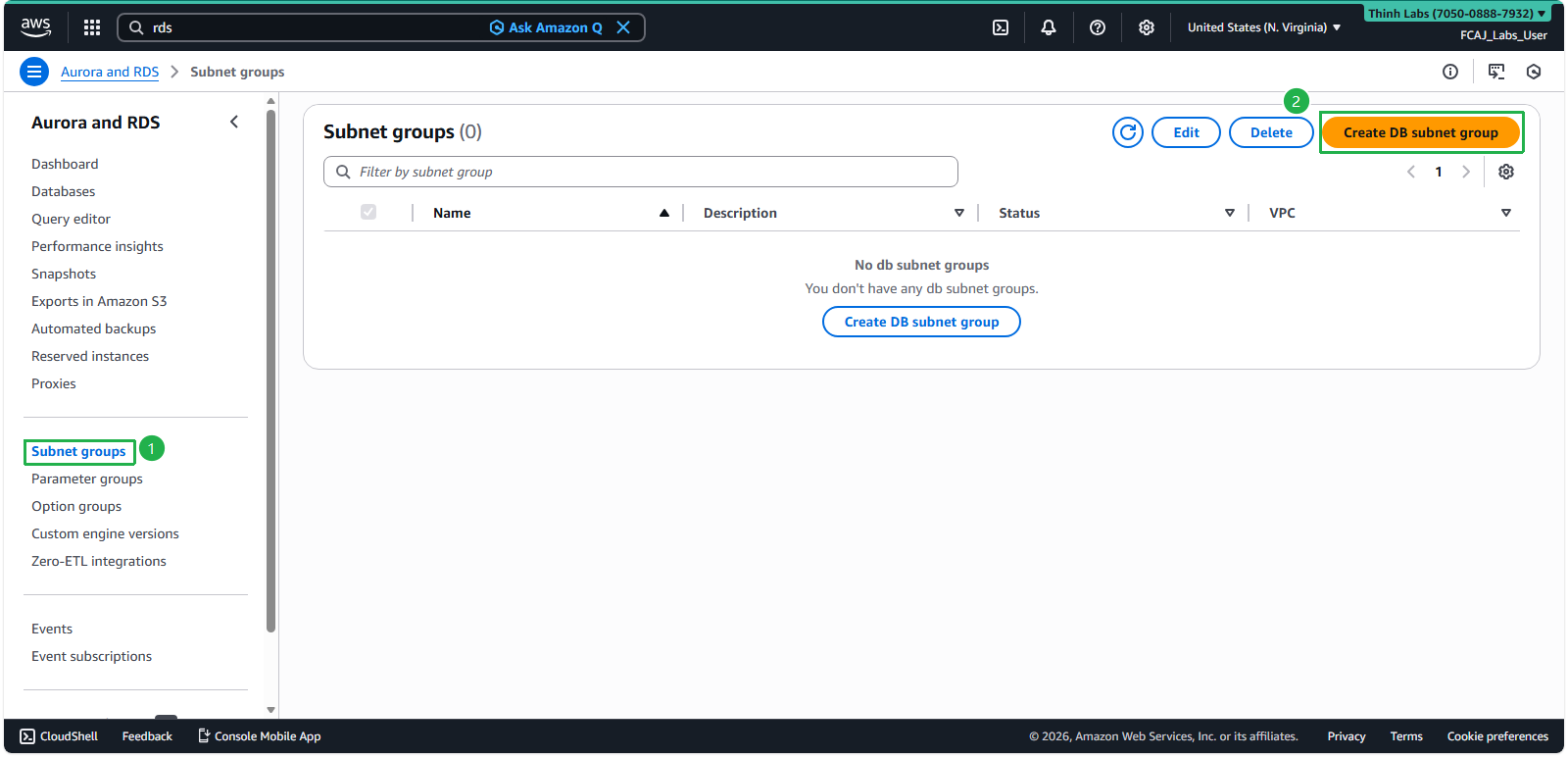The width and height of the screenshot is (1568, 757).
Task: Click Ask Amazon Q in search bar
Action: click(546, 27)
